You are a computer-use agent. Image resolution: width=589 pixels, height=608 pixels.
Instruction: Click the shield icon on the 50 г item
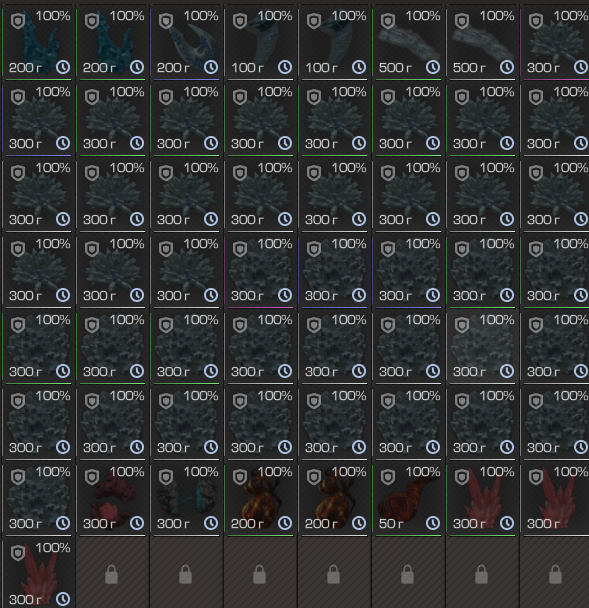(388, 477)
